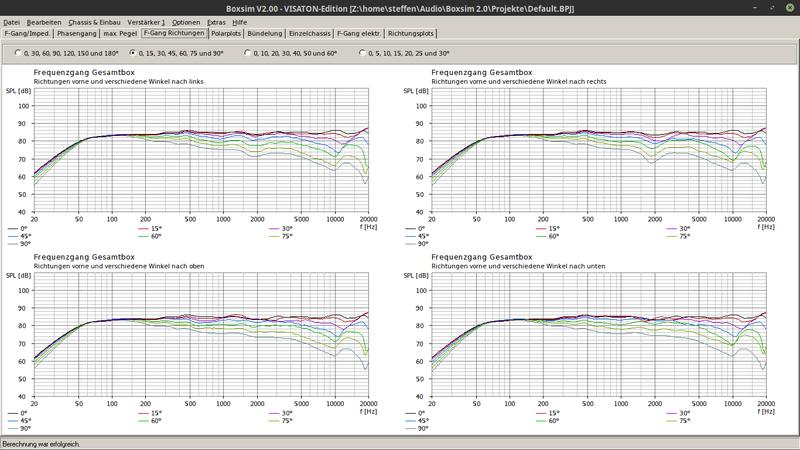Open the Bearbeiten menu
The width and height of the screenshot is (800, 450).
point(44,21)
